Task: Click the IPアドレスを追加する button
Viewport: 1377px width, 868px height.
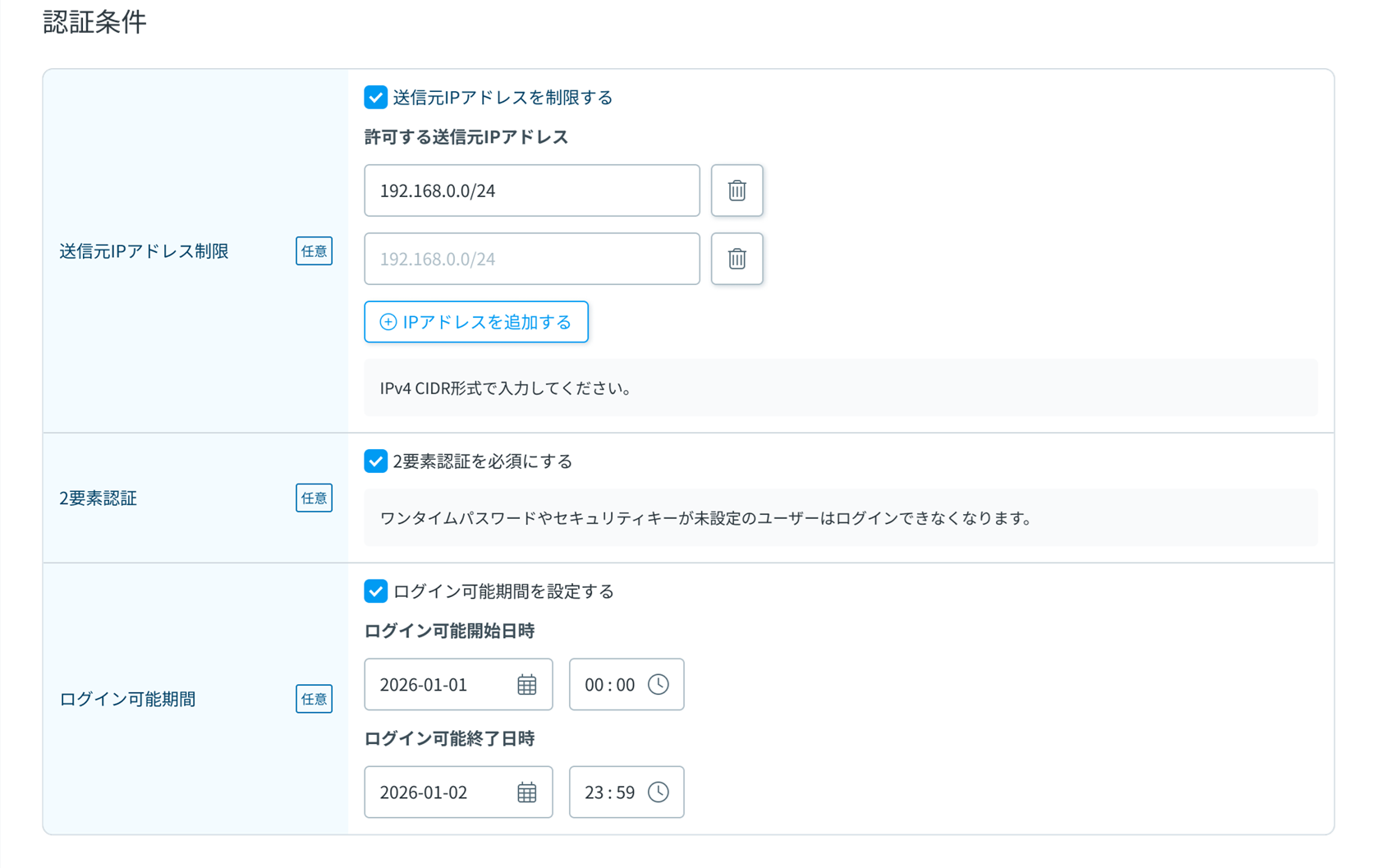Action: [x=476, y=322]
